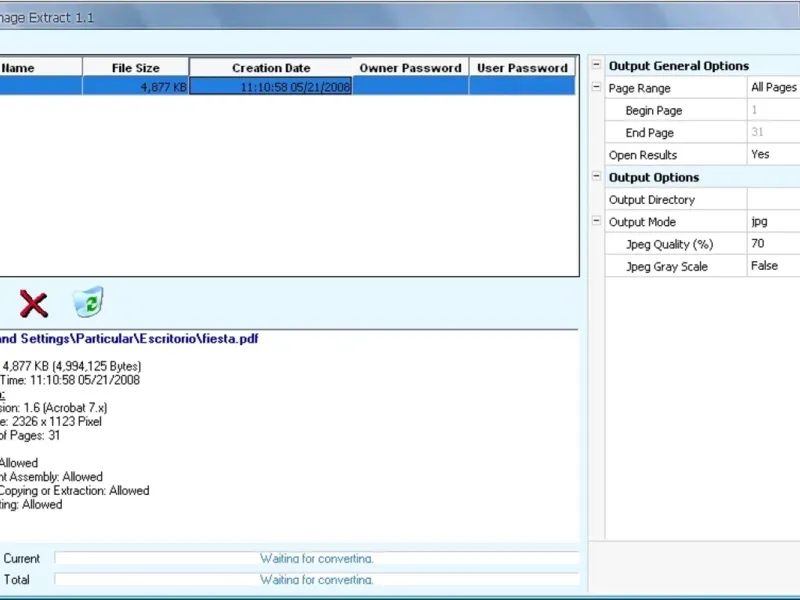Image resolution: width=800 pixels, height=600 pixels.
Task: Click the 1.6 (Acrobat 7.x) version line
Action: 54,408
